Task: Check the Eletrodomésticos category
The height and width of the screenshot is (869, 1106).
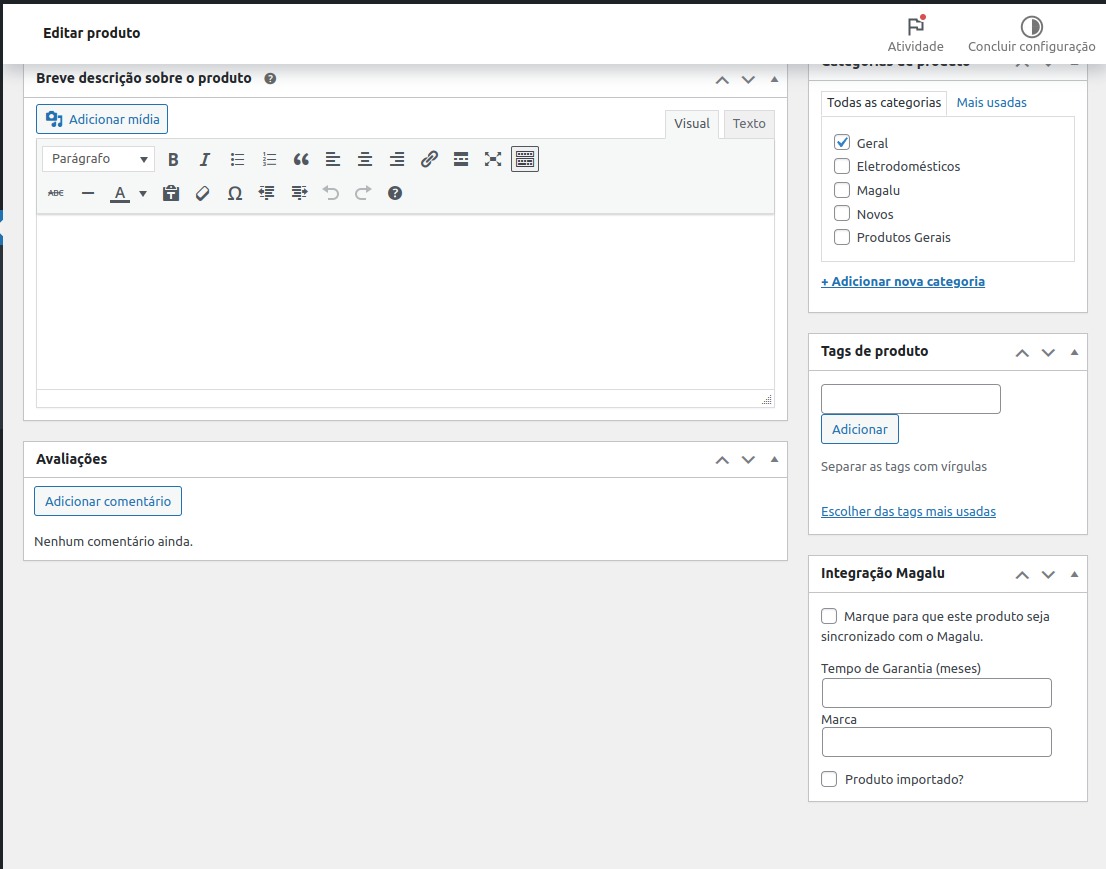Action: tap(842, 166)
